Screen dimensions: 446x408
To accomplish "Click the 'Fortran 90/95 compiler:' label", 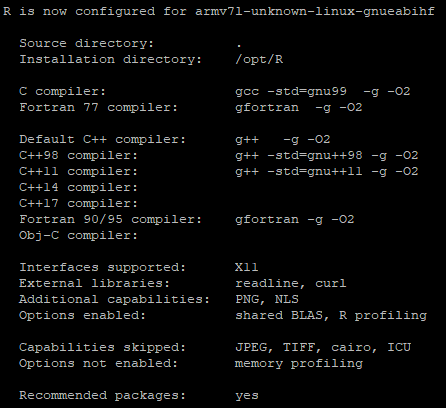I will point(111,220).
